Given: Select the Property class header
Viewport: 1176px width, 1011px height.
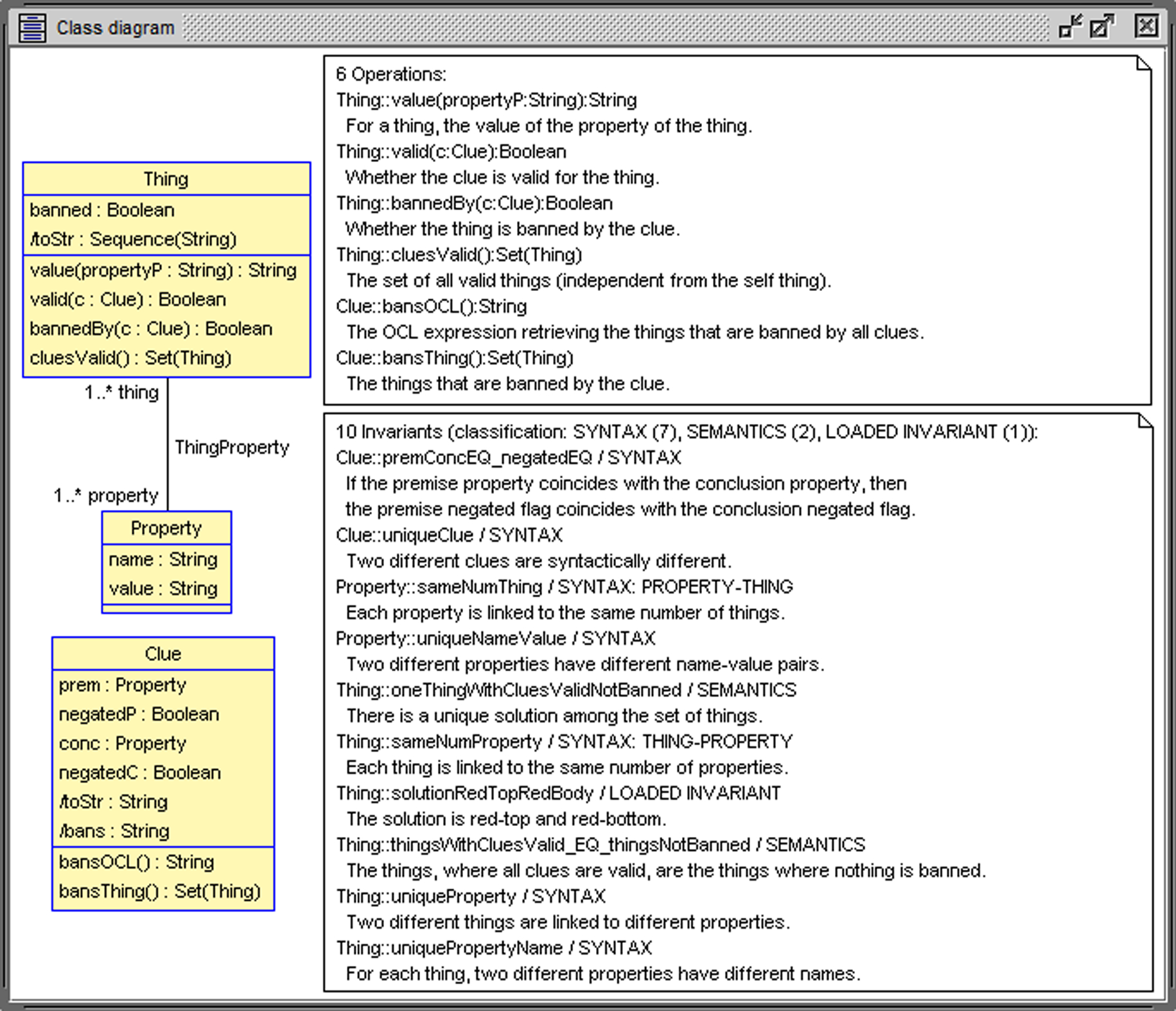Looking at the screenshot, I should [x=166, y=528].
